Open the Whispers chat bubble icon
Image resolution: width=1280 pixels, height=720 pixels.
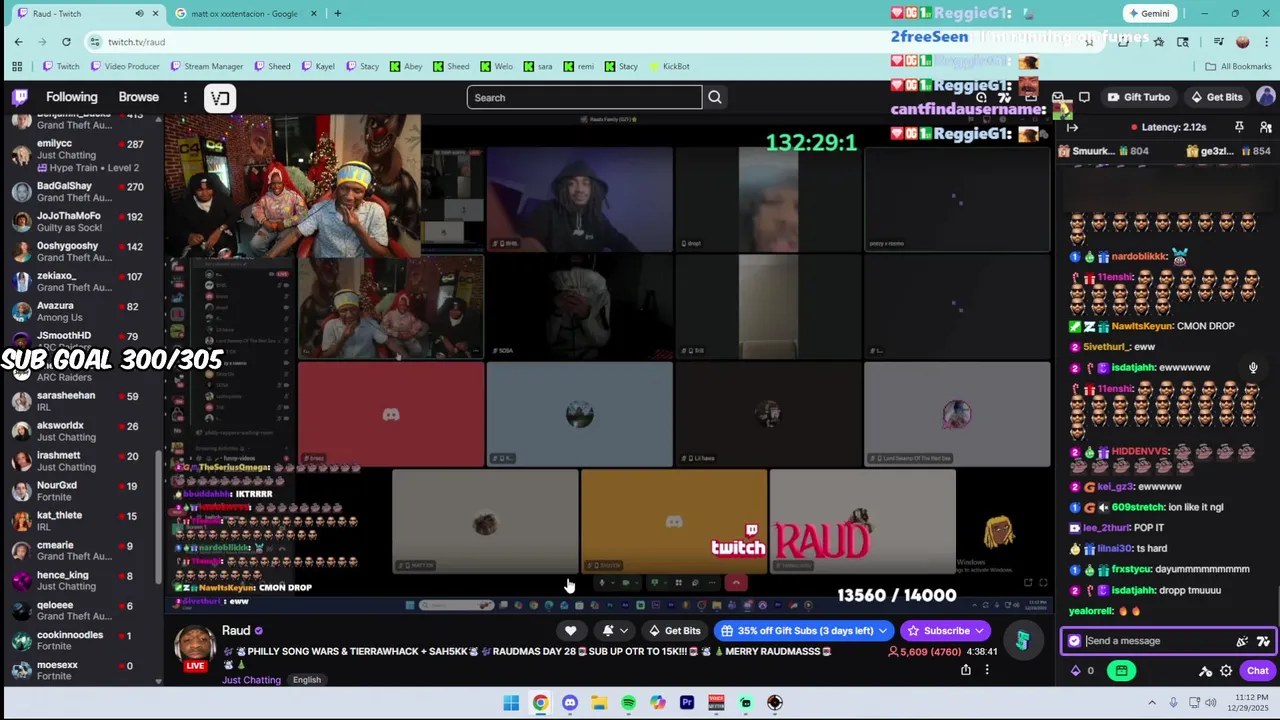coord(1084,97)
